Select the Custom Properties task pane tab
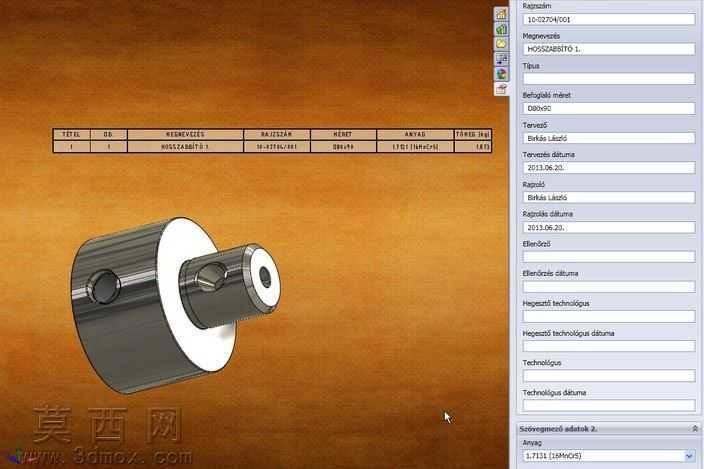Screen dimensions: 704x469 click(502, 89)
